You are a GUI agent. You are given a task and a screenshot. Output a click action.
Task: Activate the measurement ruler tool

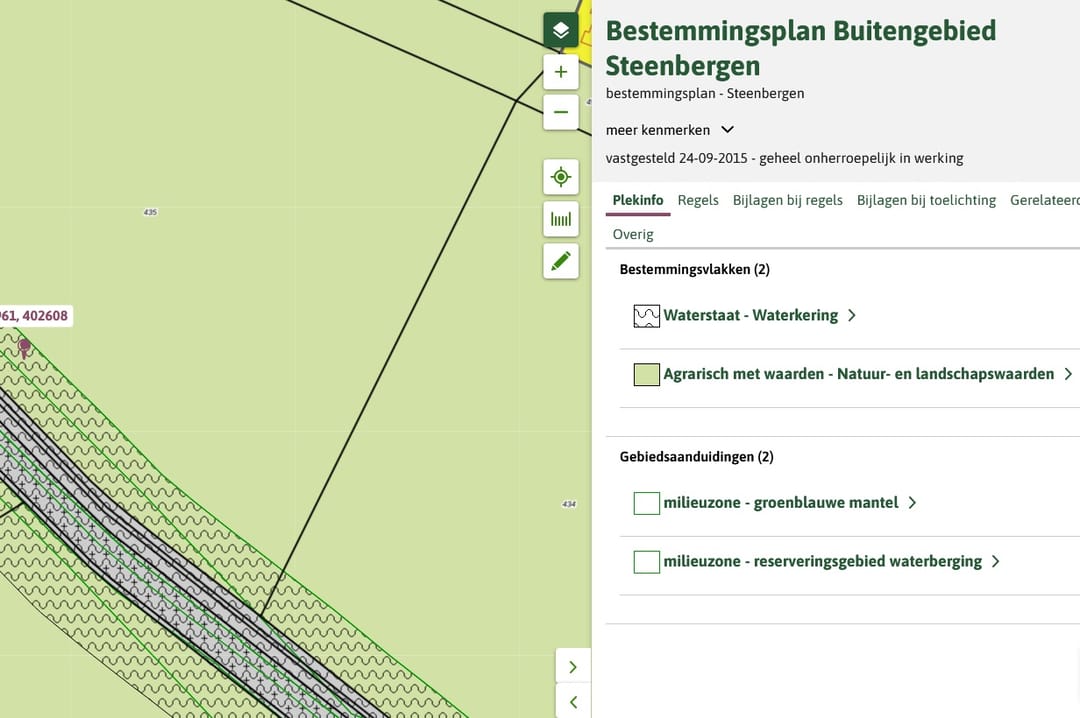(x=561, y=219)
